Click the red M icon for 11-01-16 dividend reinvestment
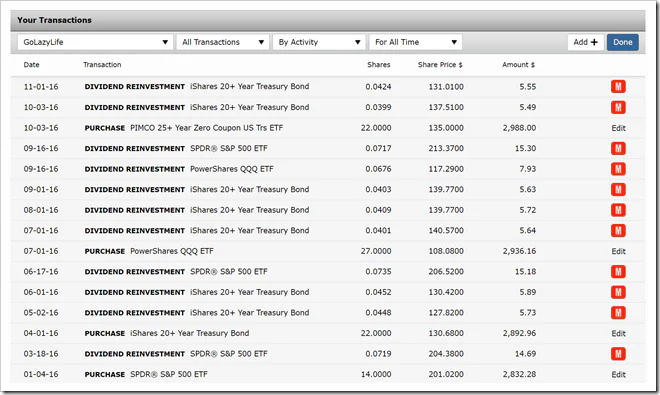This screenshot has height=395, width=660. click(x=618, y=87)
